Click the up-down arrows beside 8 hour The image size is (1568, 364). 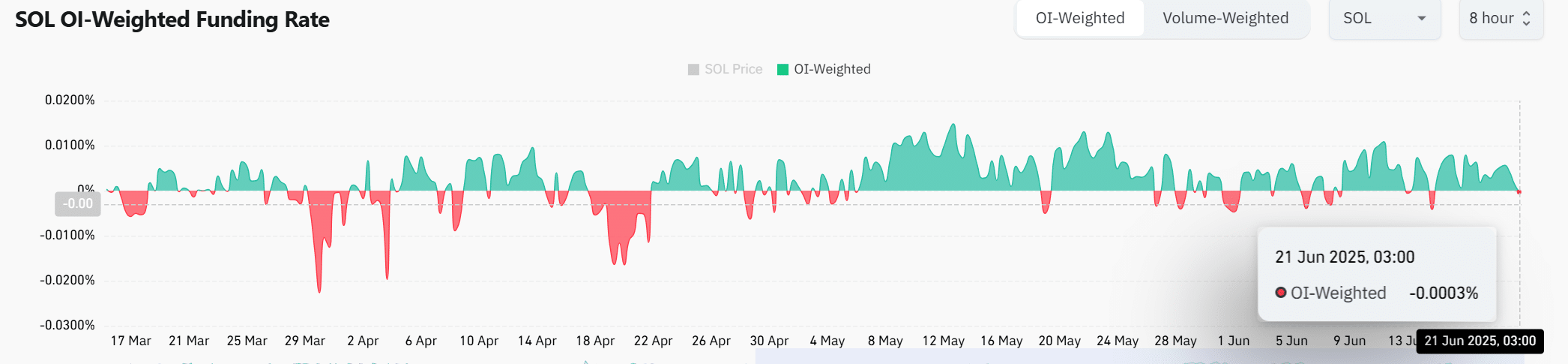click(x=1526, y=19)
